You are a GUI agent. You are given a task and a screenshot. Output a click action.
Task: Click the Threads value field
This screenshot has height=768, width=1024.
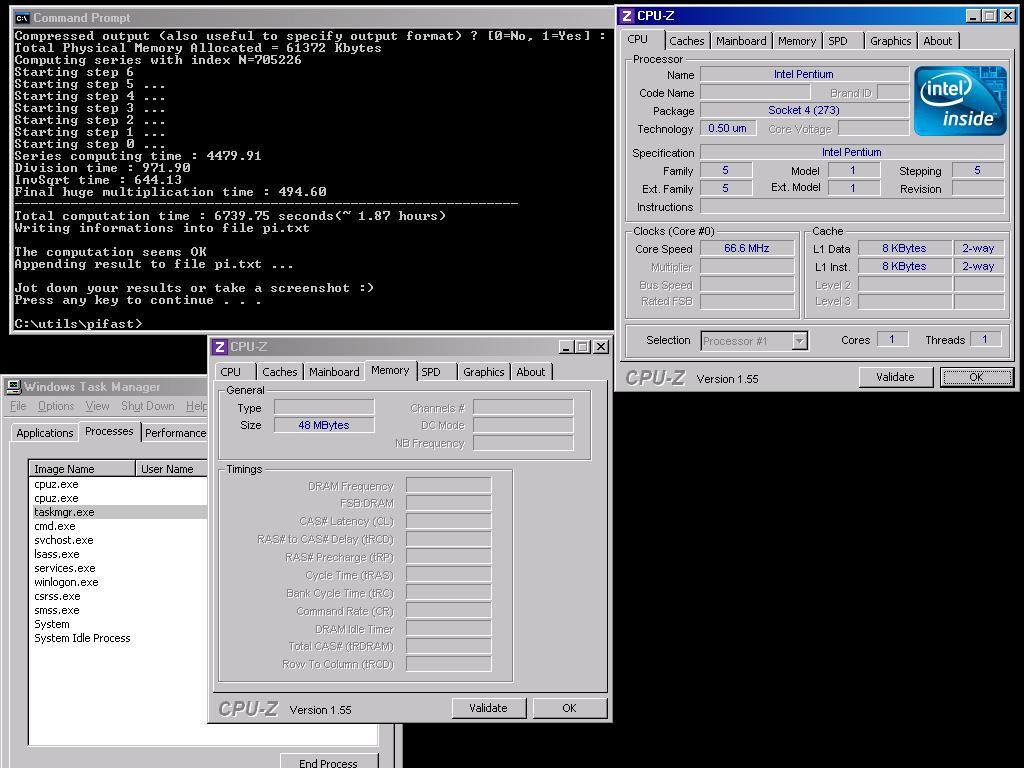pos(985,340)
